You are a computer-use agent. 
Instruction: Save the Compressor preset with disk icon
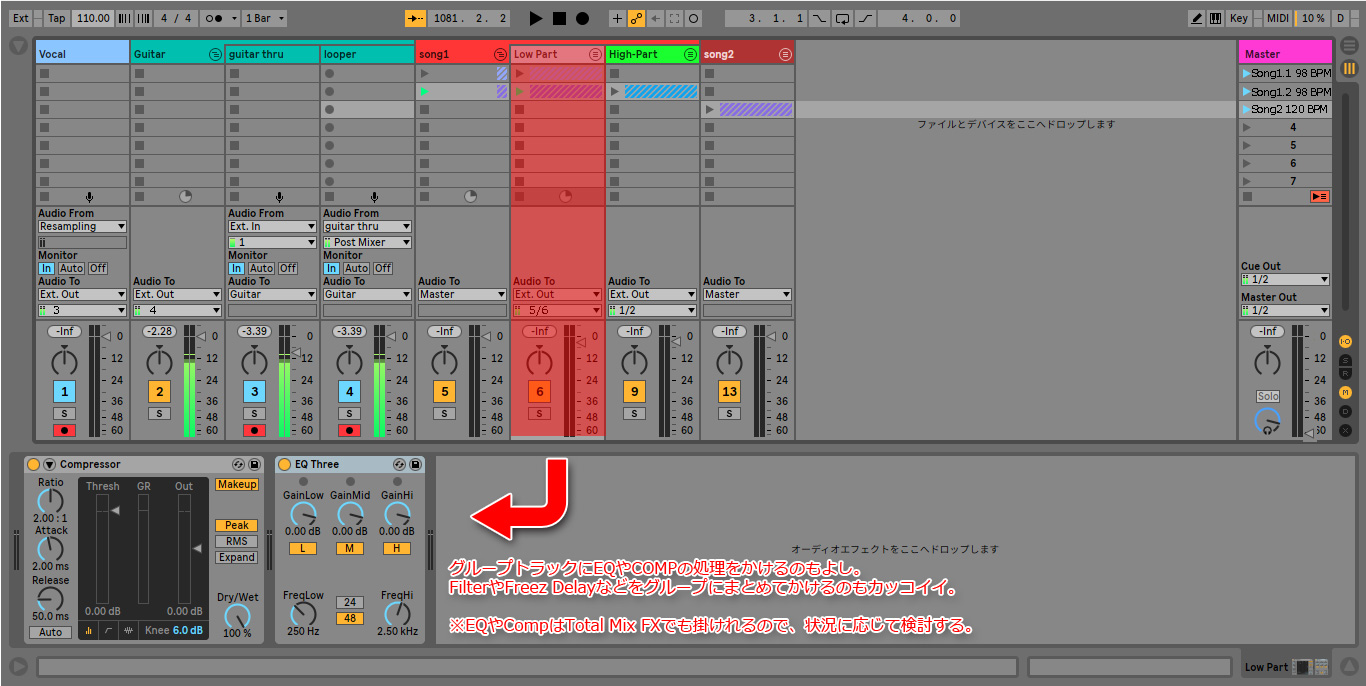coord(255,464)
